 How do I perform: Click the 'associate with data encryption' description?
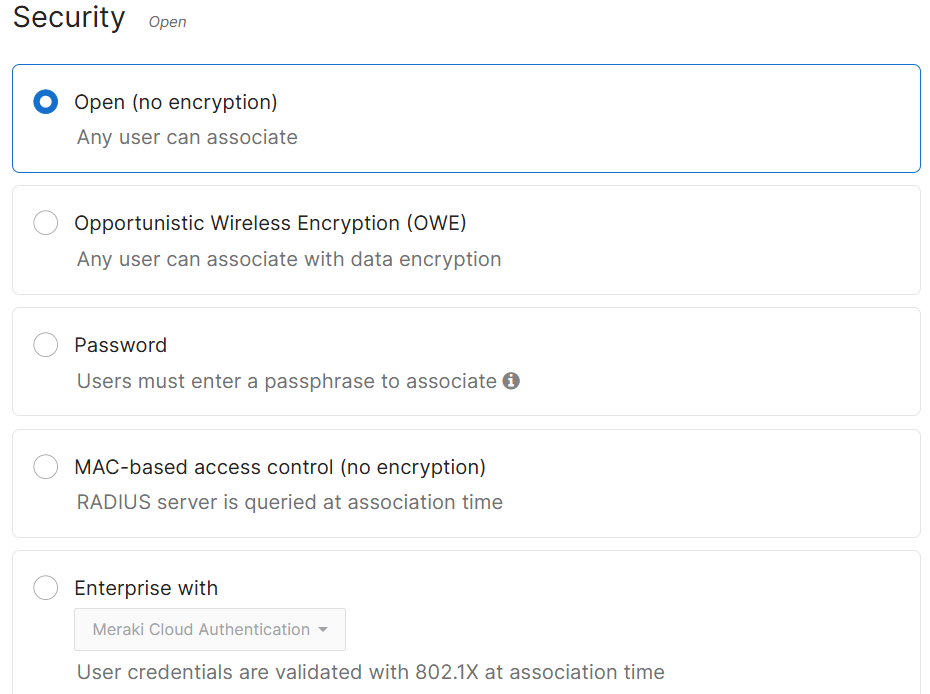tap(289, 259)
